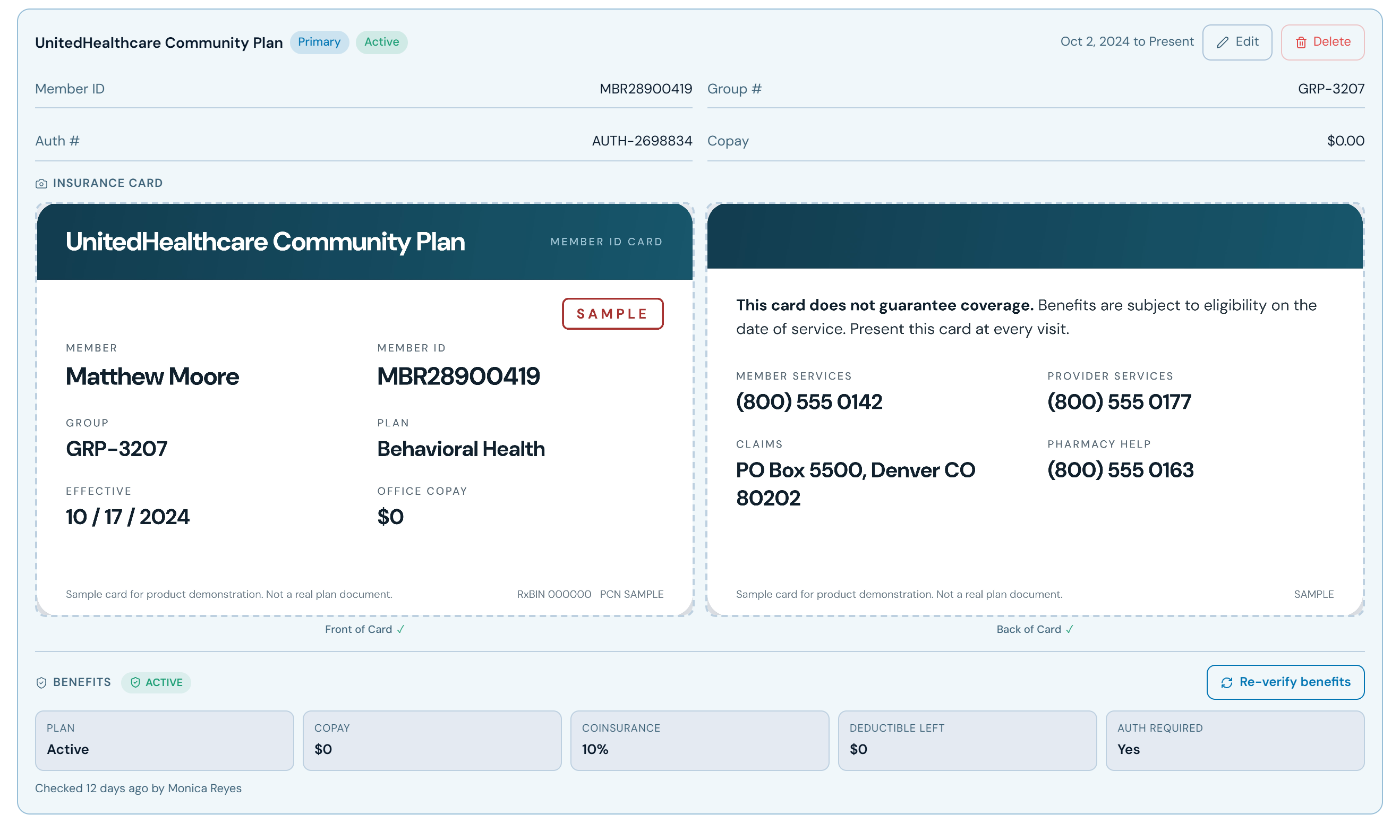
Task: Click the BENEFITS section heading
Action: coord(82,682)
